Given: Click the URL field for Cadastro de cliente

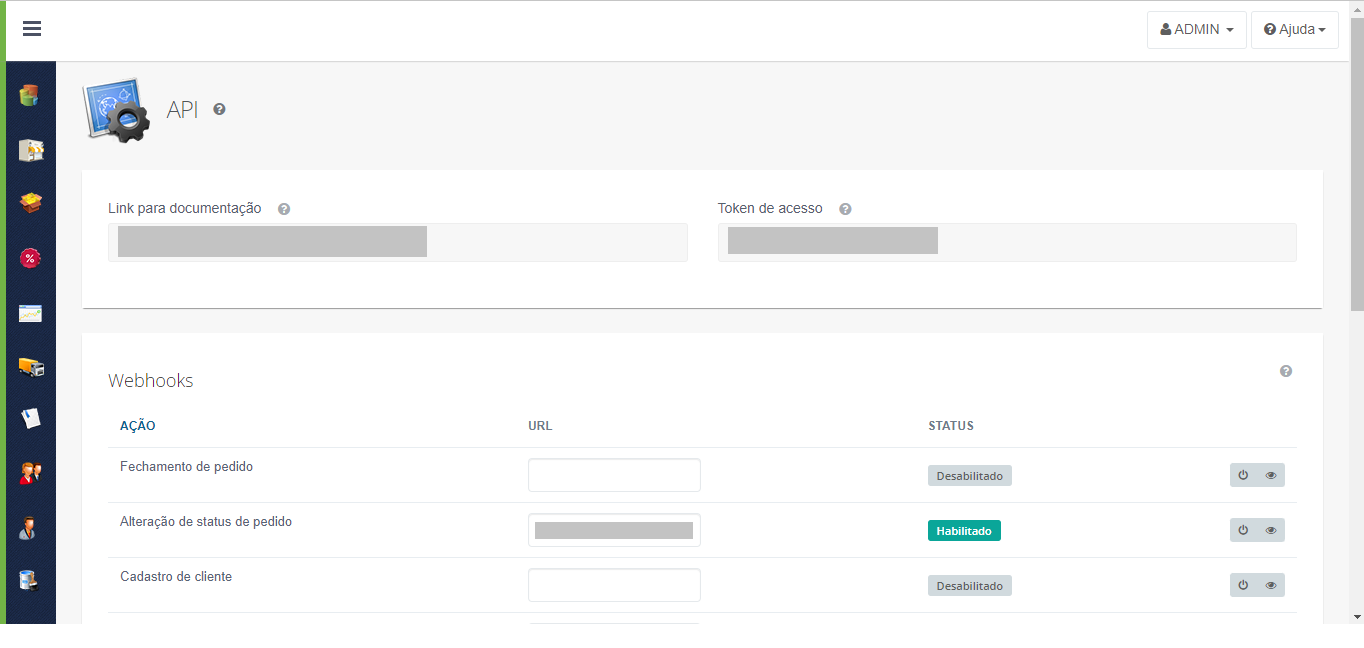Looking at the screenshot, I should (614, 585).
